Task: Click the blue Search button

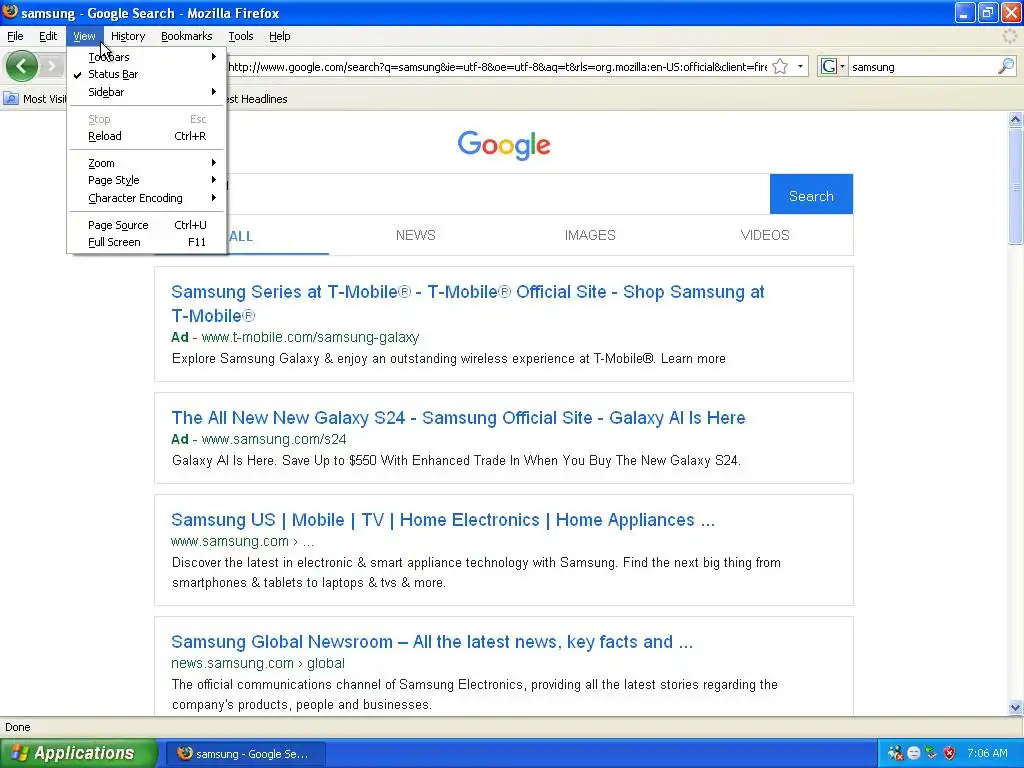Action: [x=811, y=194]
